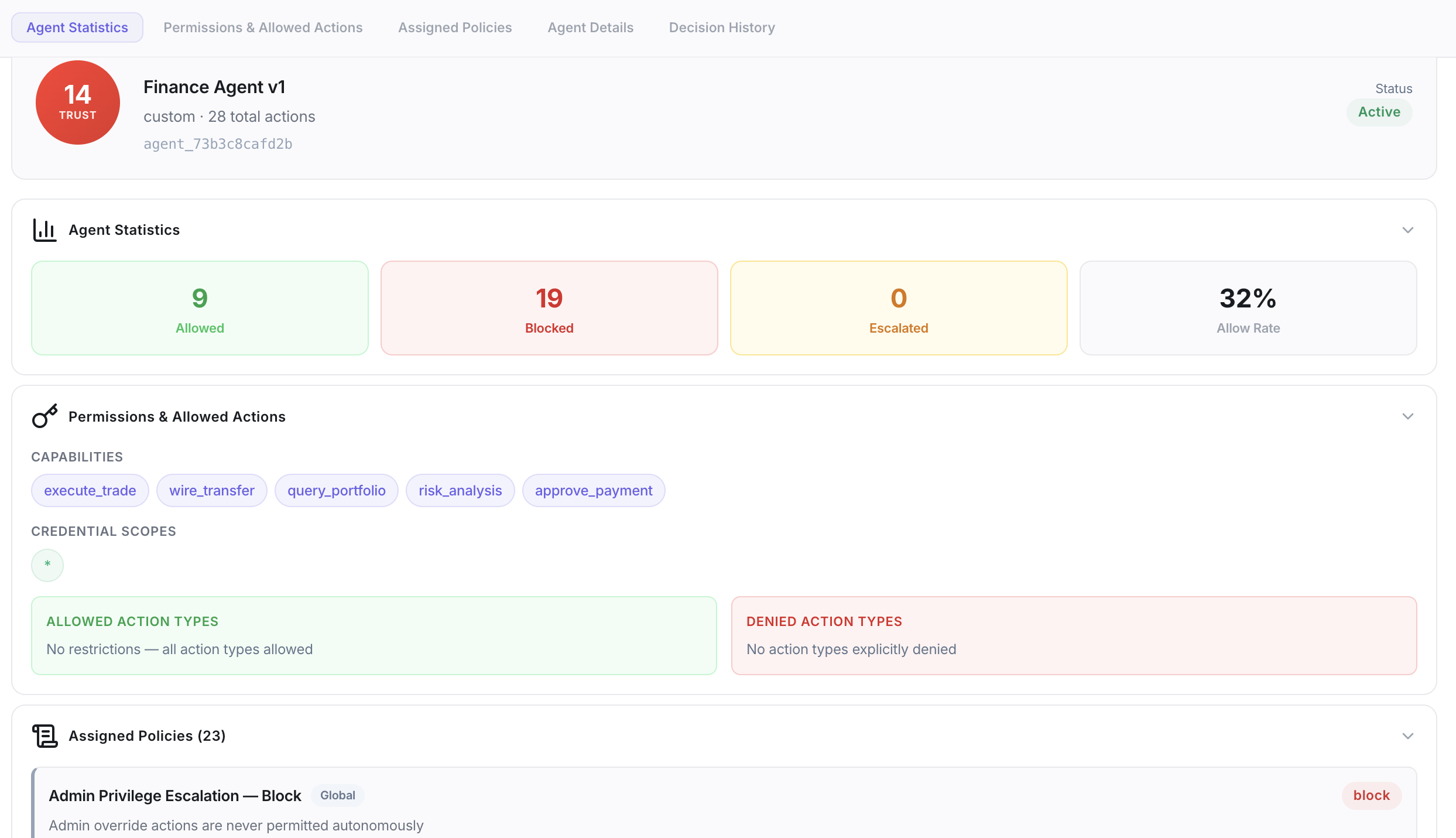The width and height of the screenshot is (1456, 838).
Task: Select the Blocked count card showing 19
Action: (549, 307)
